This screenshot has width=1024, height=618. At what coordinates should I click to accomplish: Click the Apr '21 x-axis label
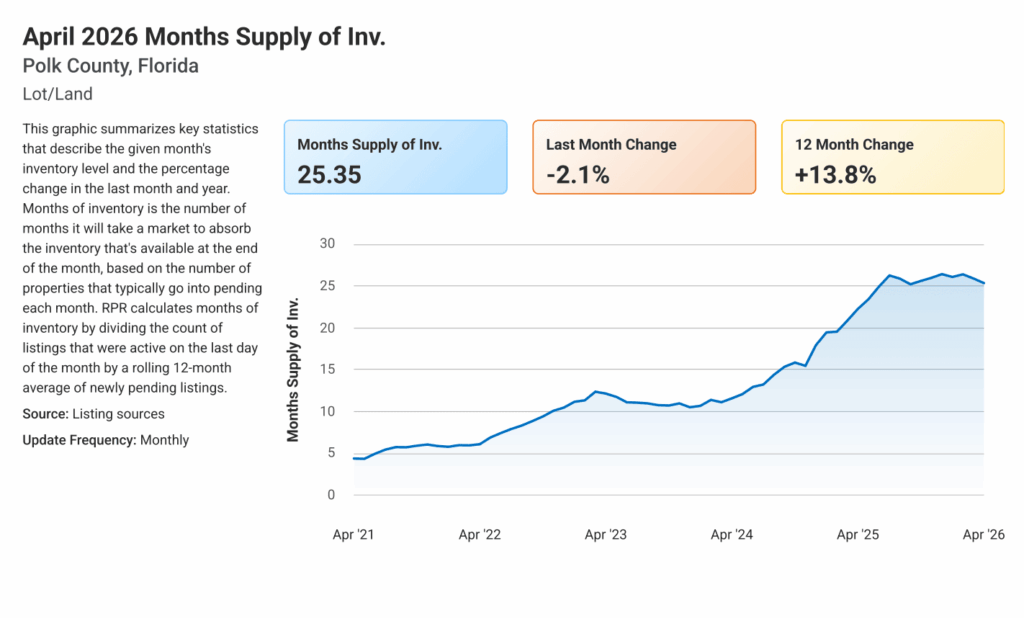[353, 534]
